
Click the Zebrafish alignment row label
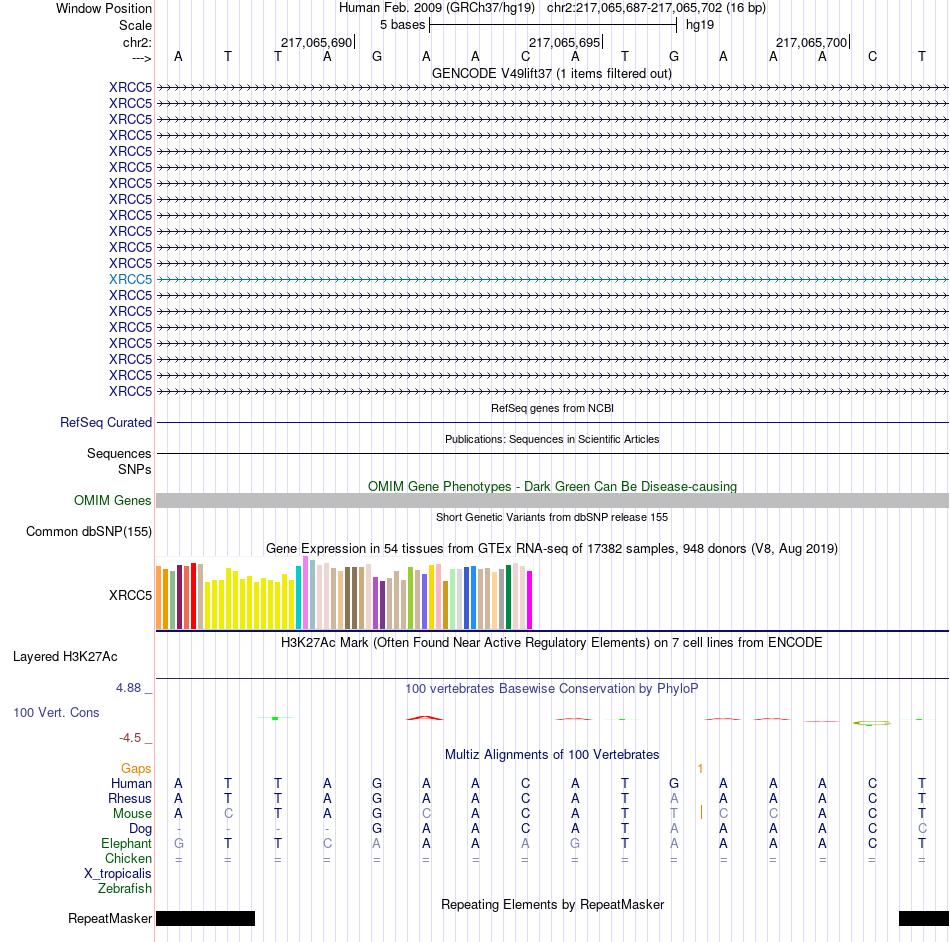click(x=125, y=889)
